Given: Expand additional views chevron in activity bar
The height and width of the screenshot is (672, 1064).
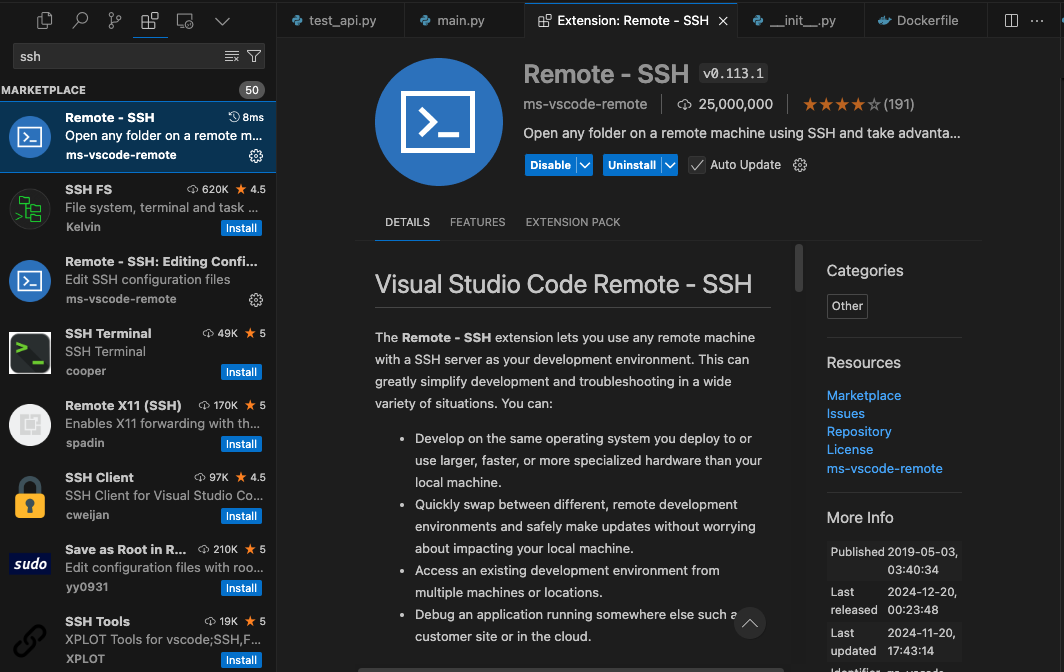Looking at the screenshot, I should (x=222, y=21).
